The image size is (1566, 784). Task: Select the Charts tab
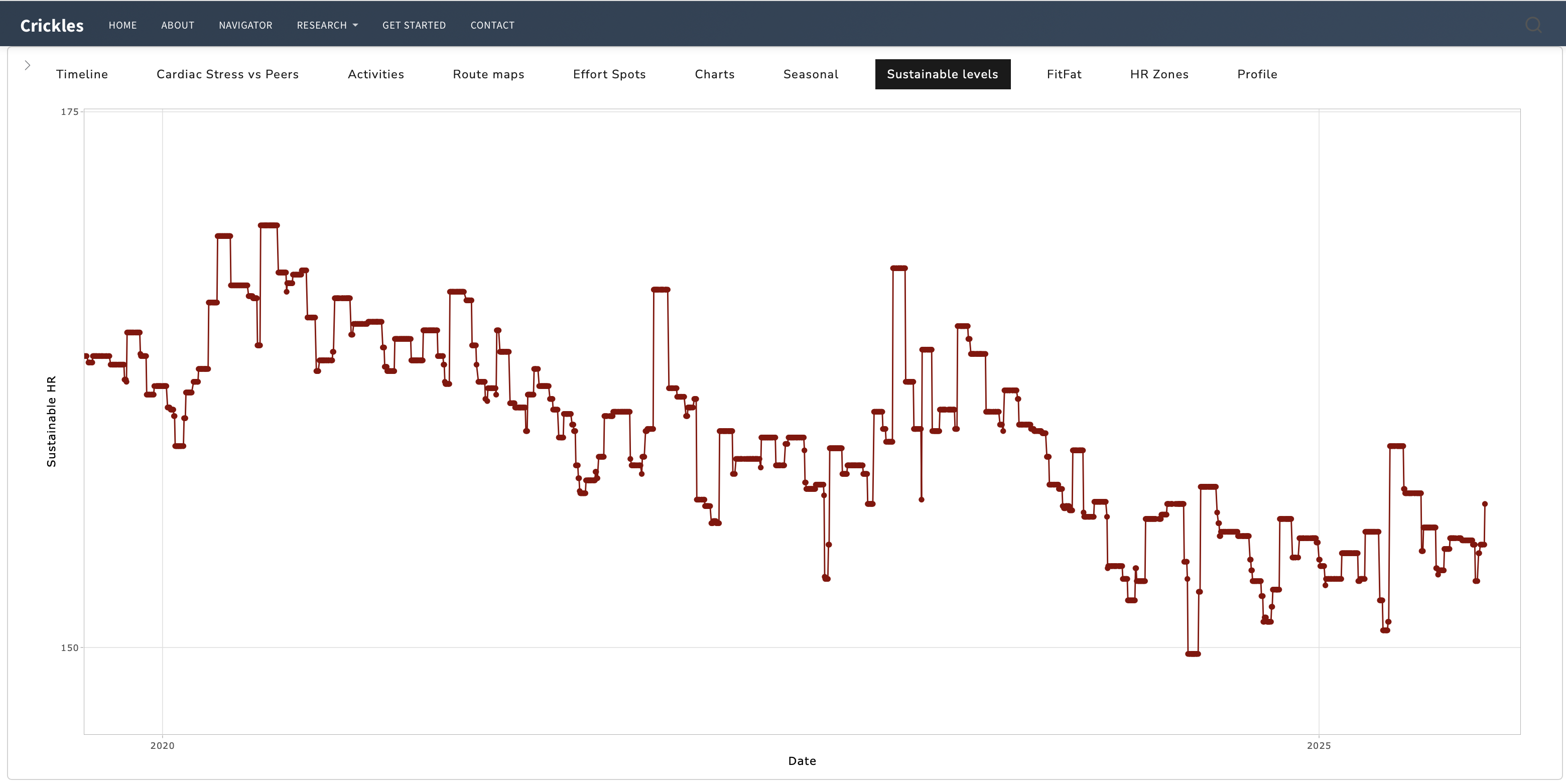tap(714, 74)
